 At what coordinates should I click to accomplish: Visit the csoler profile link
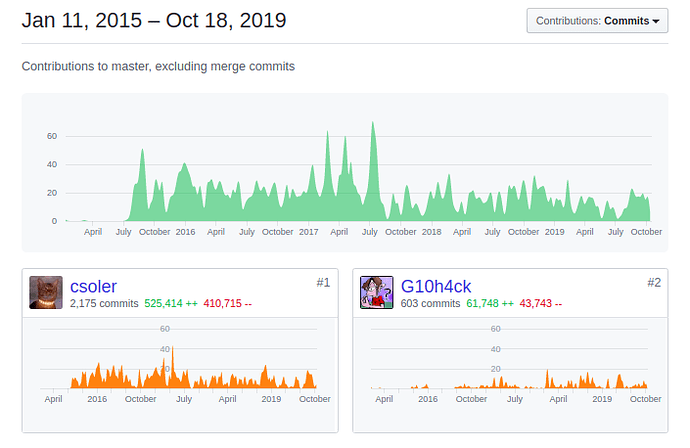(93, 286)
